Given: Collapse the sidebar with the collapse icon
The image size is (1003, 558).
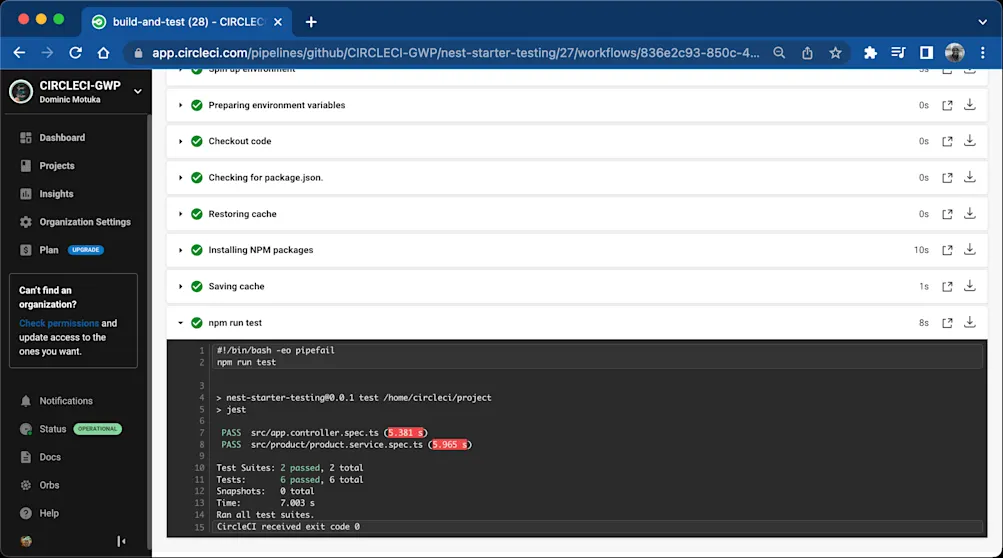Looking at the screenshot, I should [121, 541].
